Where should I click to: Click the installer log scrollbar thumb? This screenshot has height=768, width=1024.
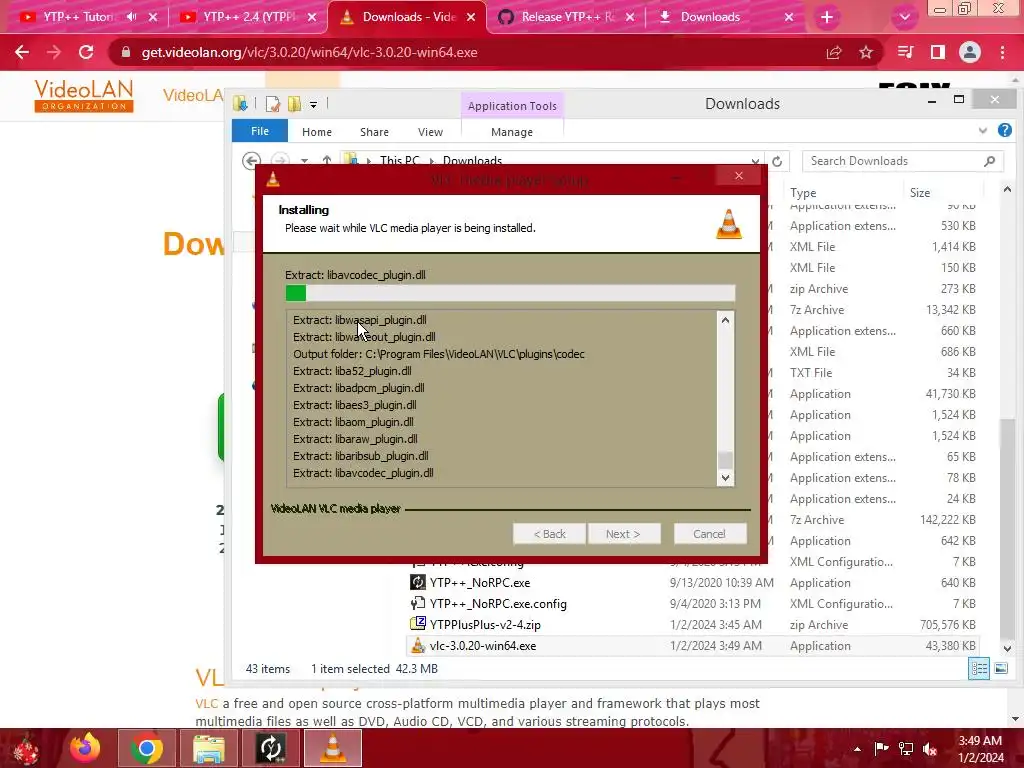[725, 460]
